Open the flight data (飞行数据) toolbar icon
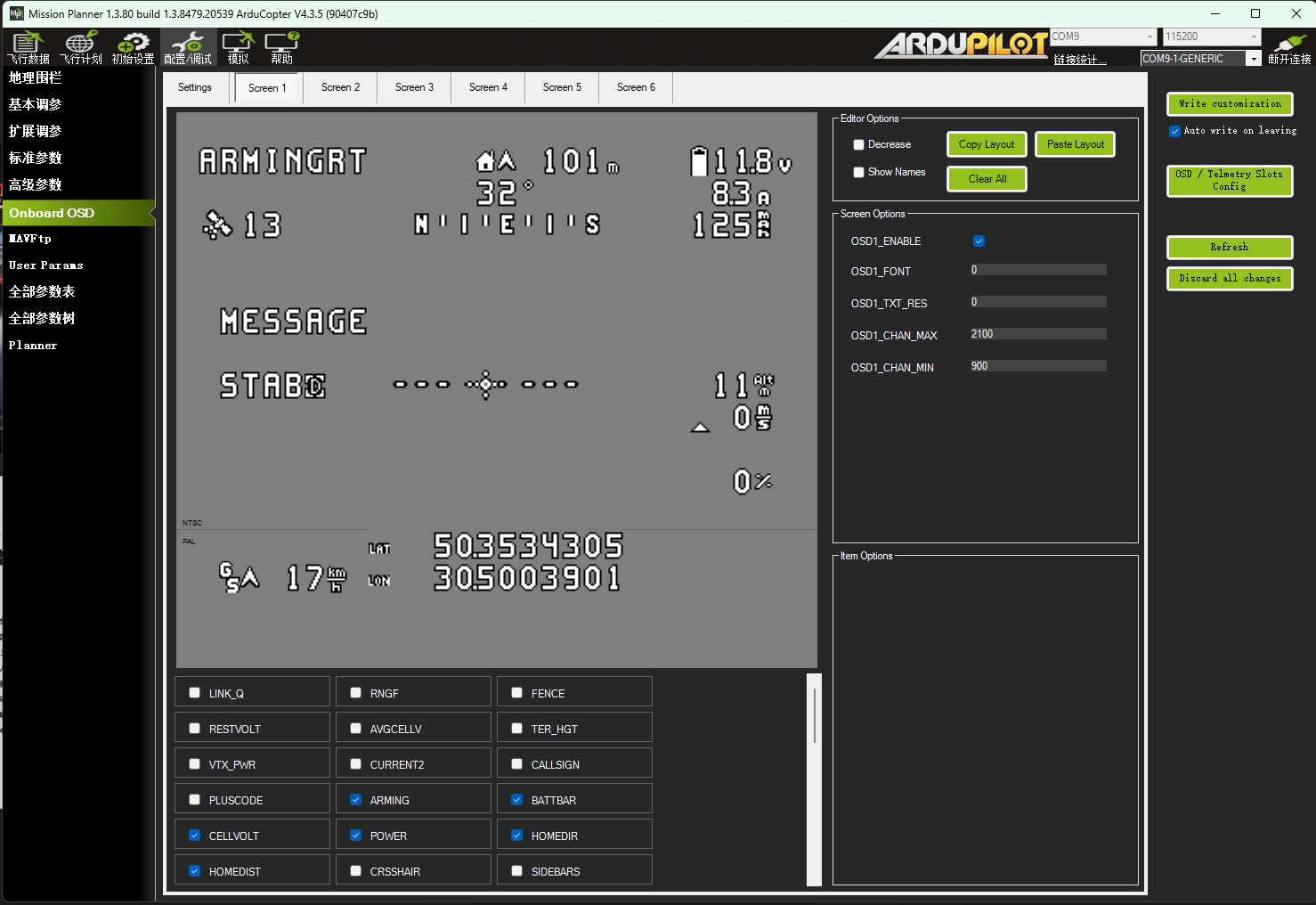Screen dimensions: 1316x905 pyautogui.click(x=28, y=46)
